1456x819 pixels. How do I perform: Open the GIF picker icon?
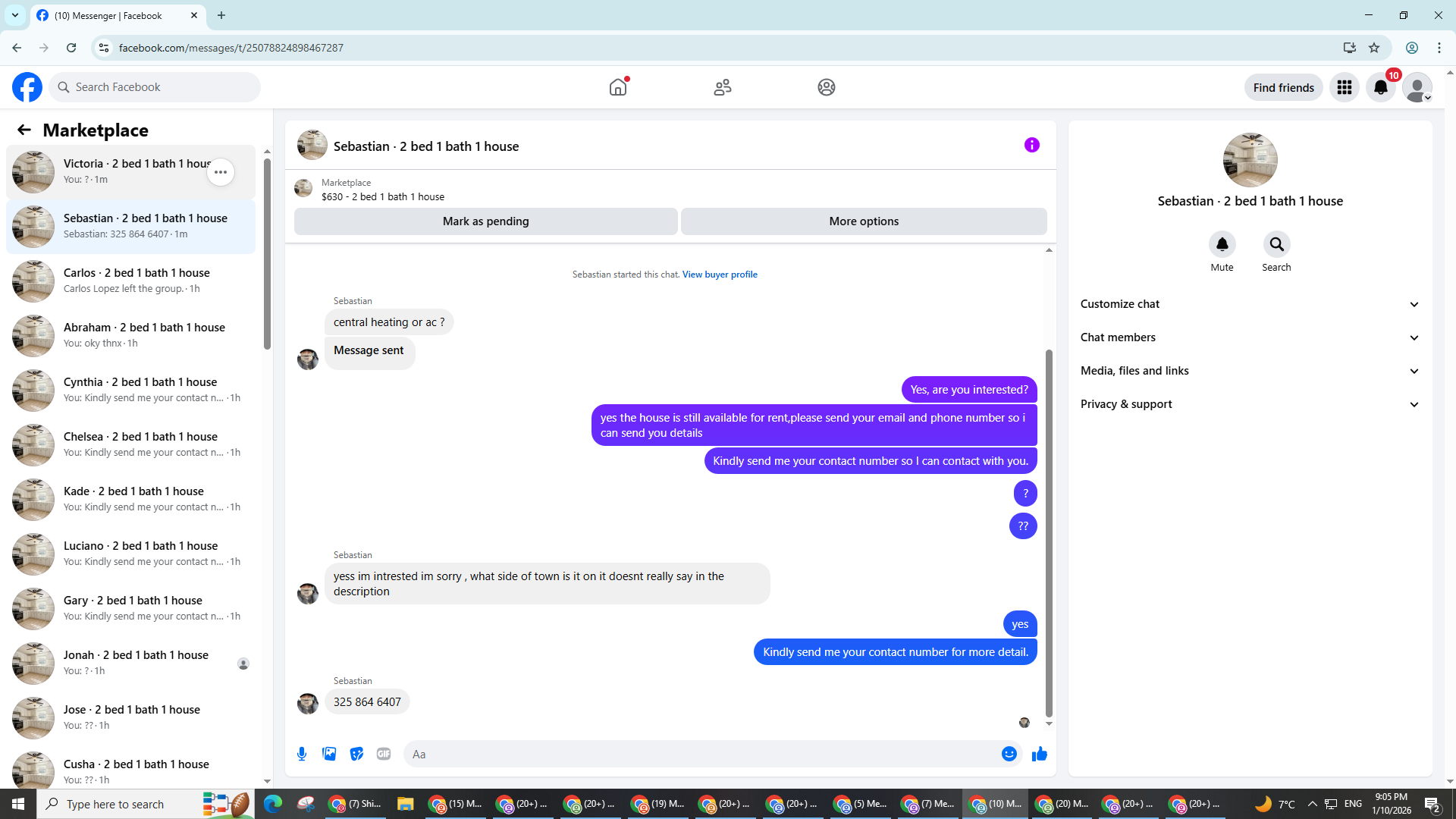tap(384, 754)
